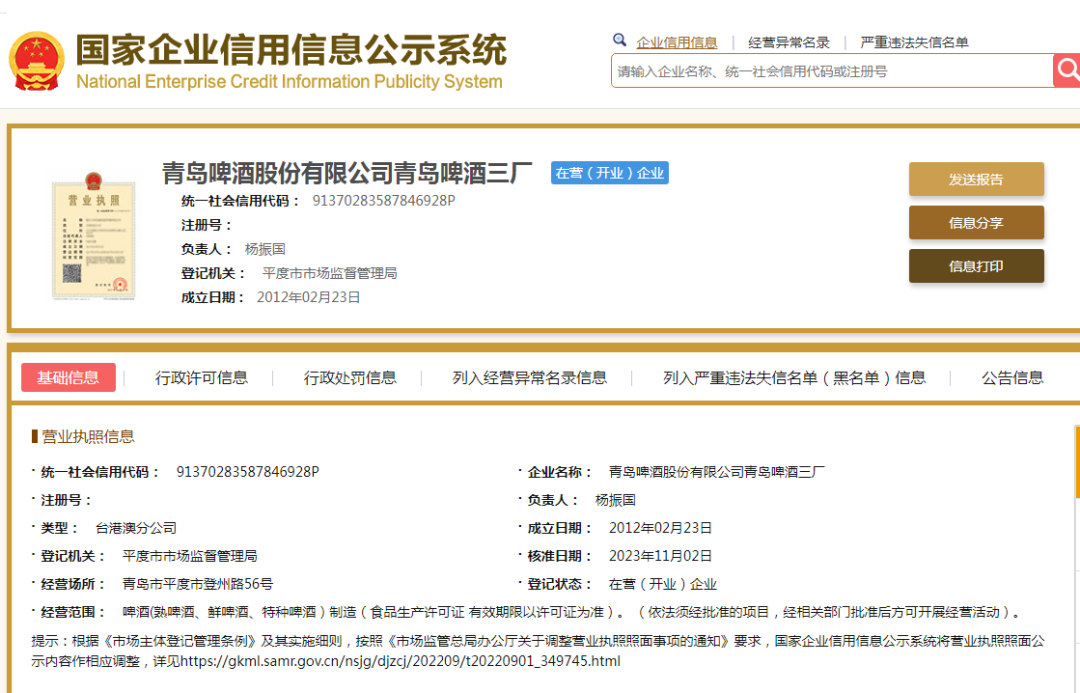Open the 列入经营异常名录信息 tab

[x=529, y=377]
